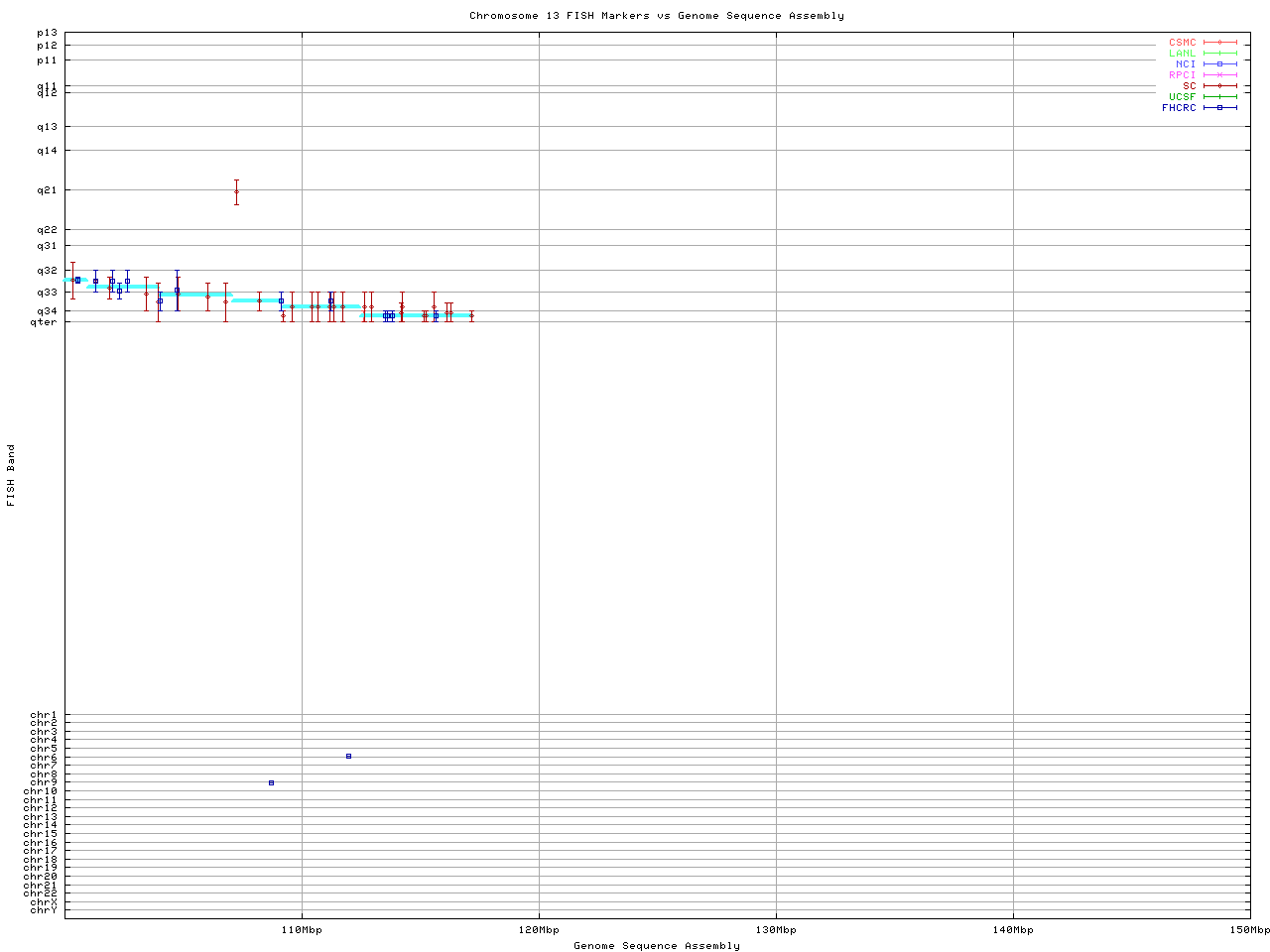Click the red outlier marker at band q21
The image size is (1270, 952).
pos(236,191)
